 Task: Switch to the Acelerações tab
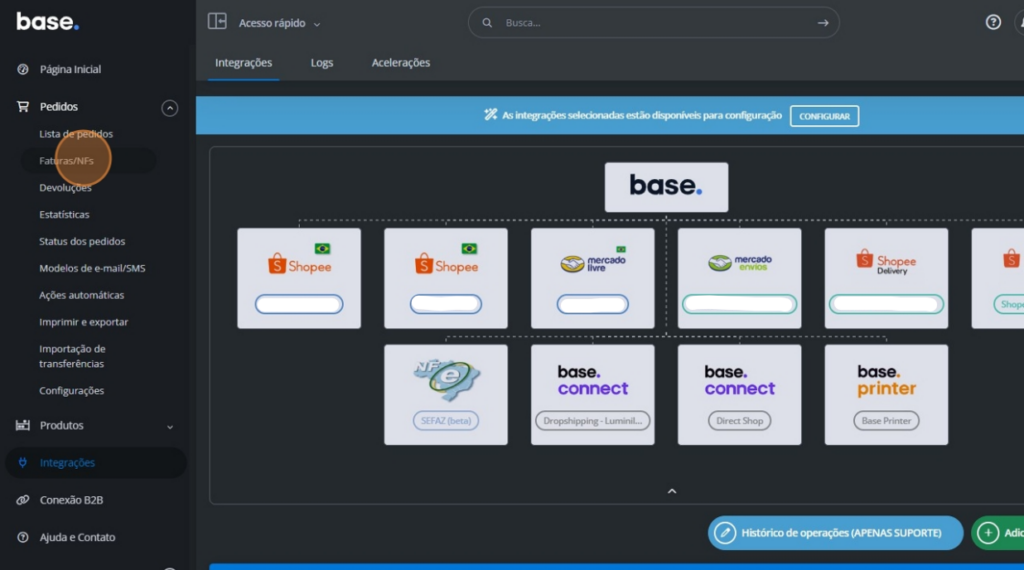pos(401,63)
